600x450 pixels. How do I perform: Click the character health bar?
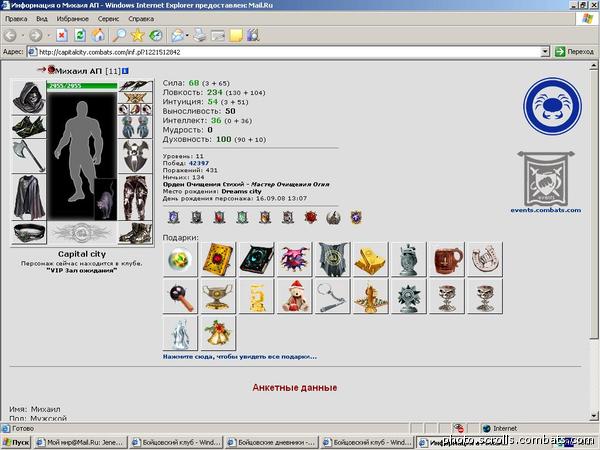pos(82,86)
